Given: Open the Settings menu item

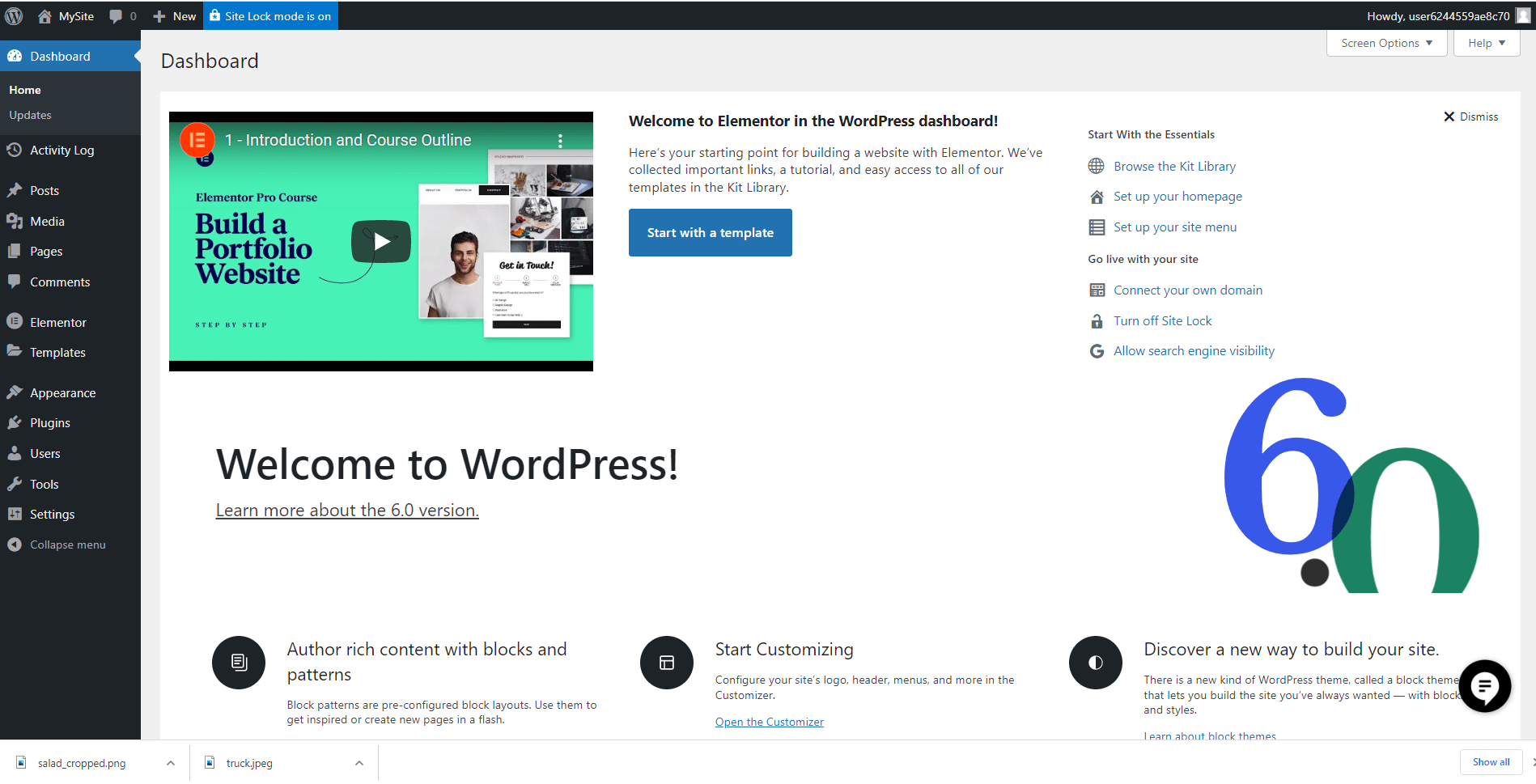Looking at the screenshot, I should (52, 514).
